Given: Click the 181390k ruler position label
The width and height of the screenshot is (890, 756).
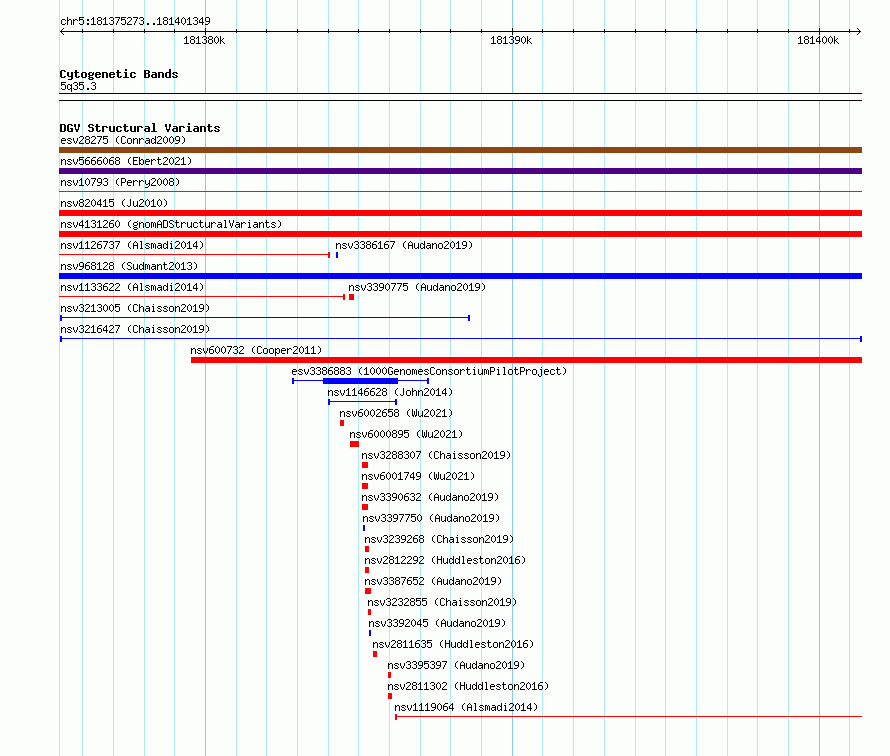Looking at the screenshot, I should pos(511,40).
